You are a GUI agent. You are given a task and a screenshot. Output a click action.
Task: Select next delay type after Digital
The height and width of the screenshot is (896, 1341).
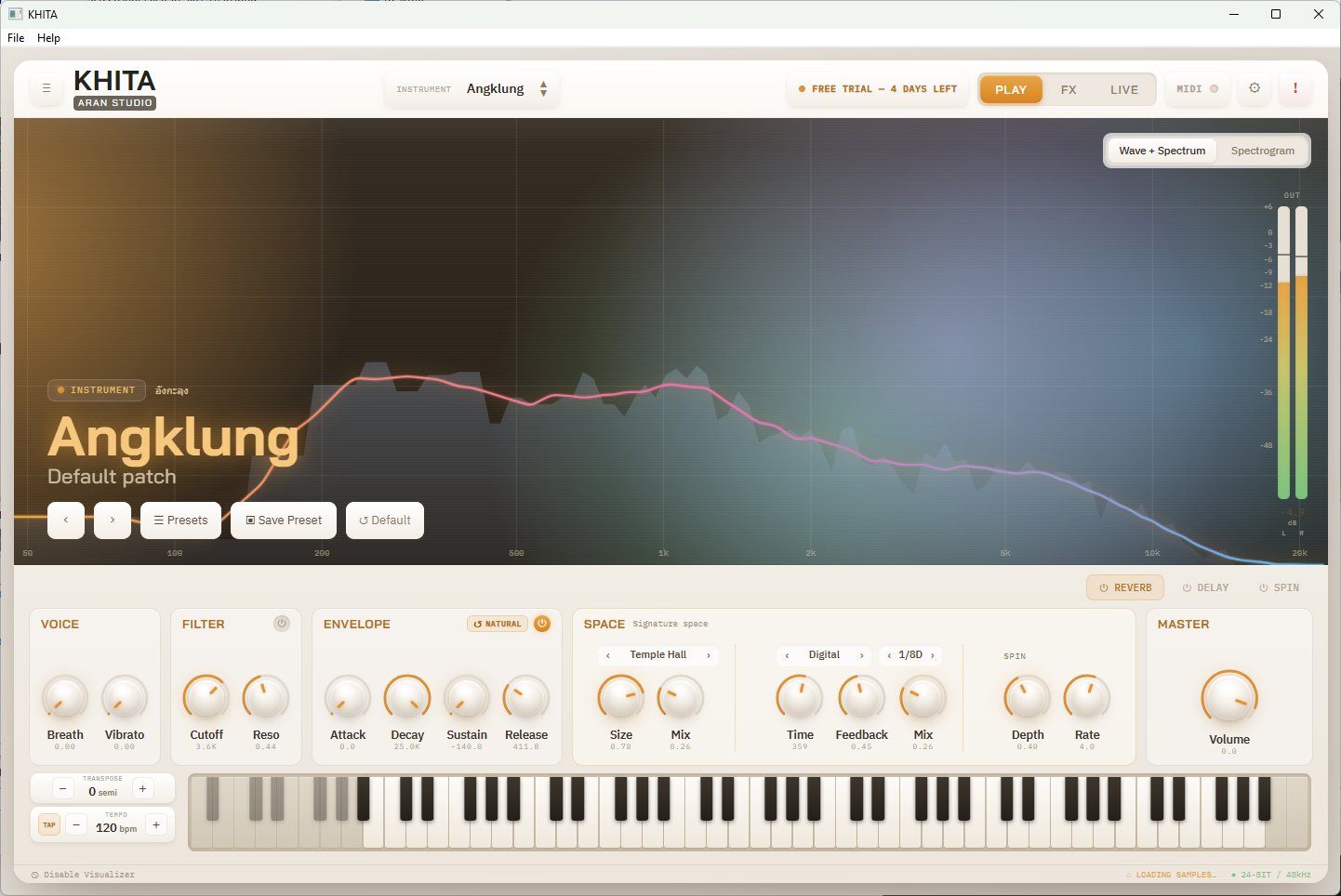click(x=862, y=655)
